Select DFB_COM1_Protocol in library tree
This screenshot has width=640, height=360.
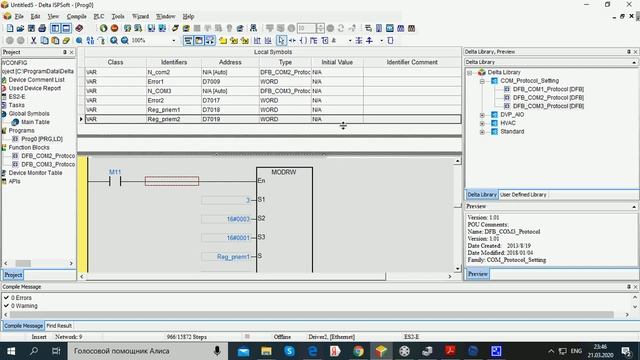[x=548, y=89]
